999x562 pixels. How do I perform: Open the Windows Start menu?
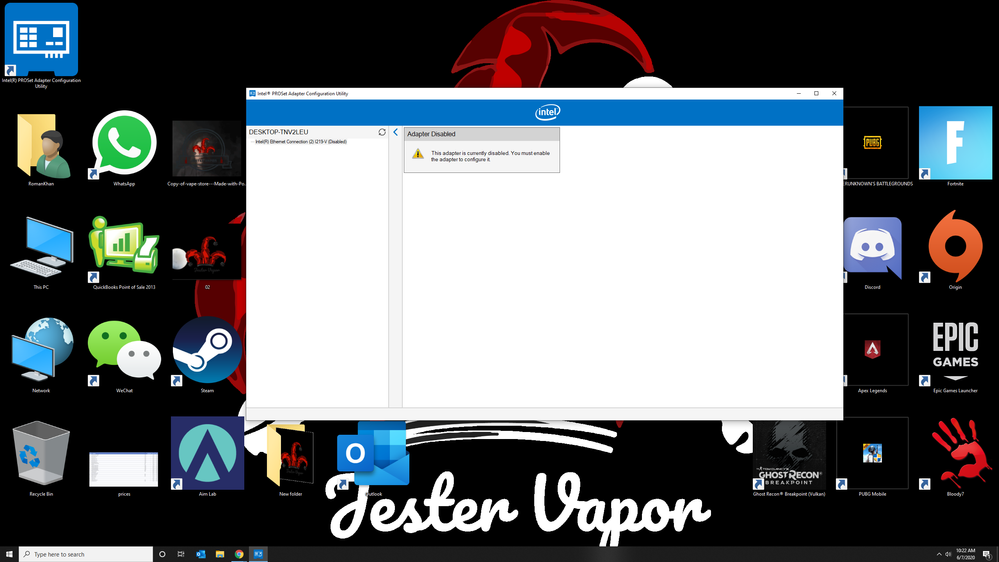9,554
